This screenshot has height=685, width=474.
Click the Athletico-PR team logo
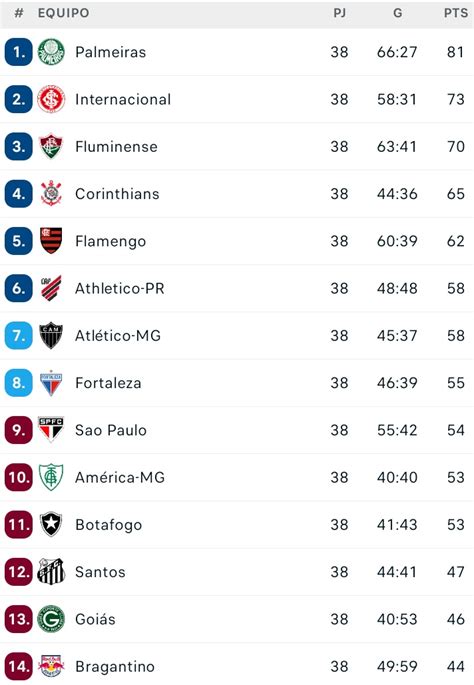(51, 288)
